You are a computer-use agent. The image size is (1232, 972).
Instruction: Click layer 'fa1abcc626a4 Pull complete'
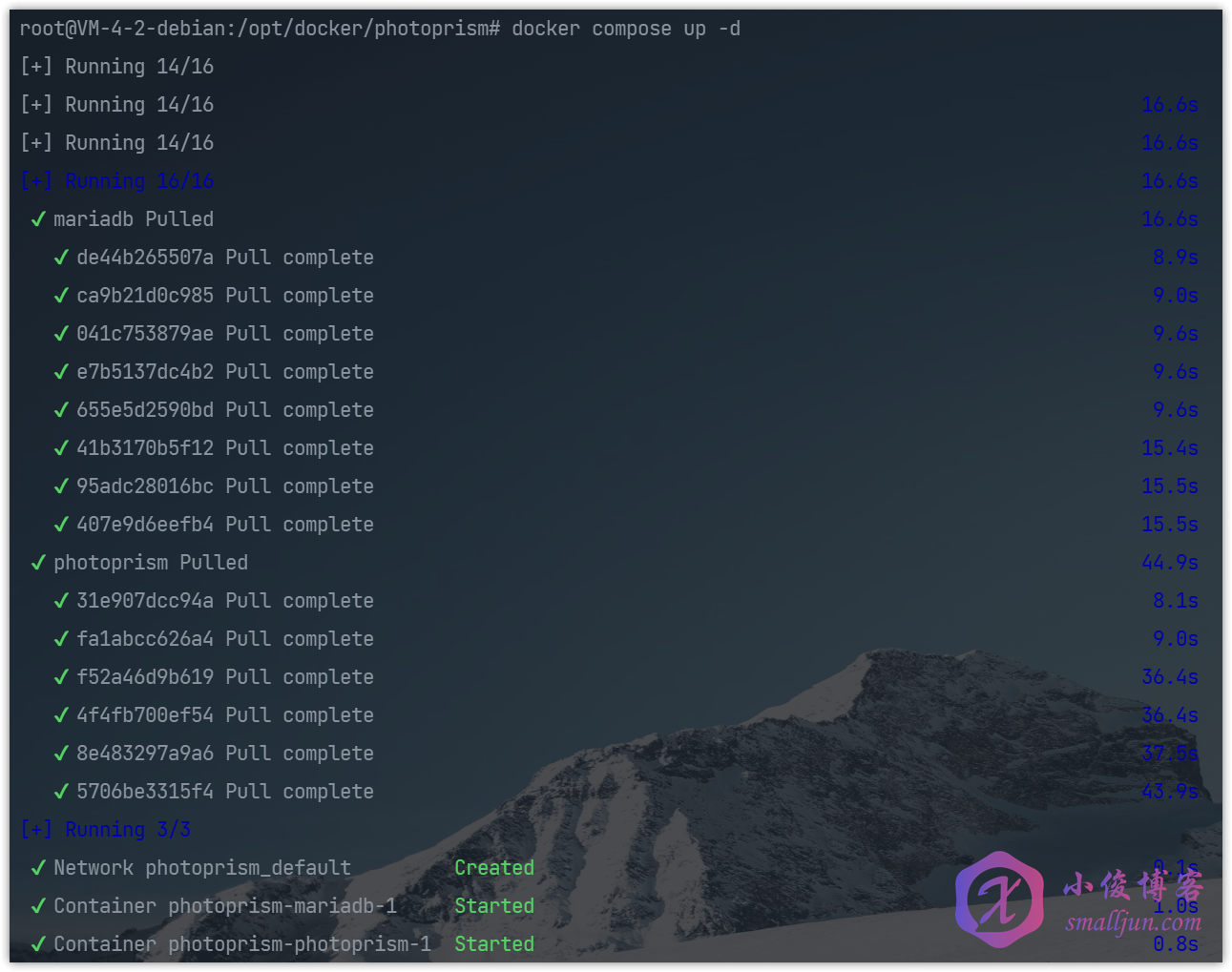(x=225, y=639)
